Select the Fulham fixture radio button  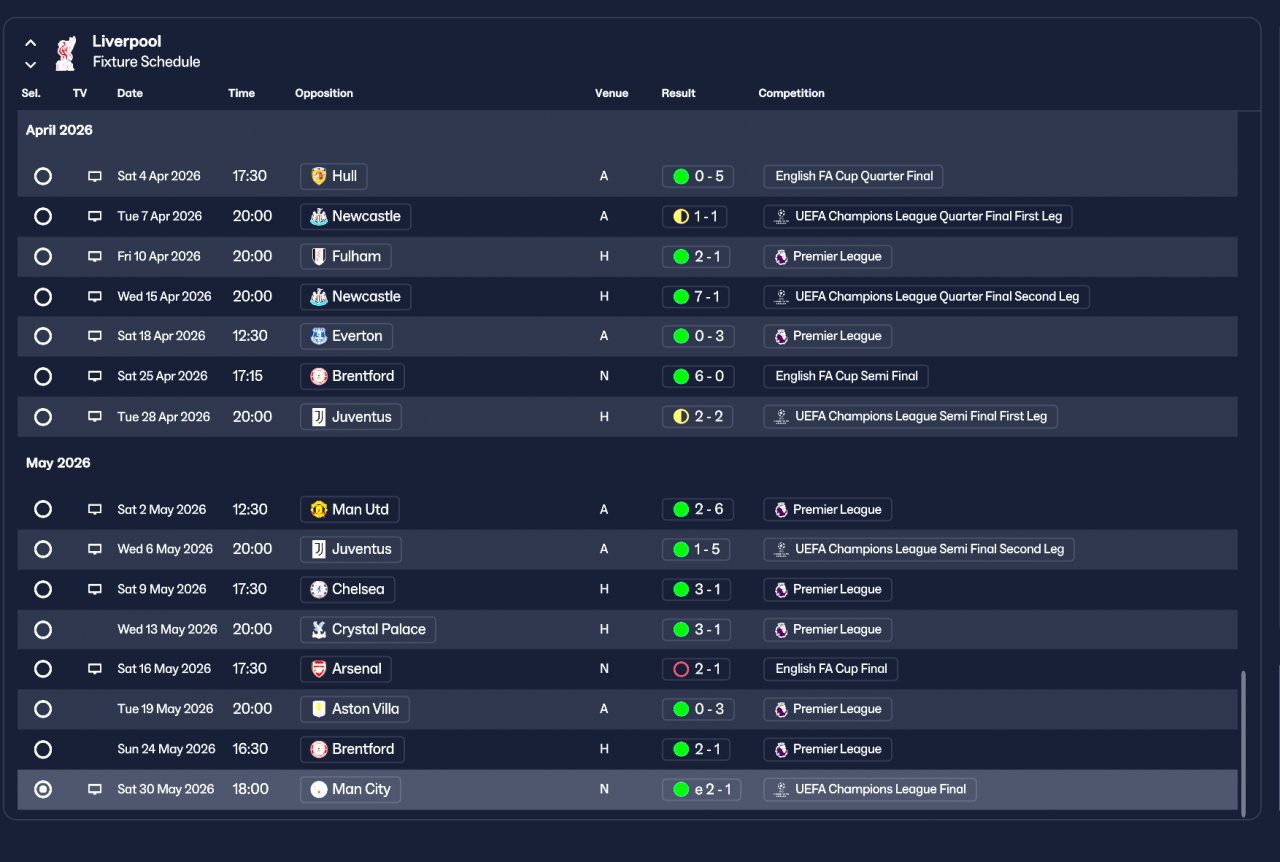pyautogui.click(x=43, y=256)
